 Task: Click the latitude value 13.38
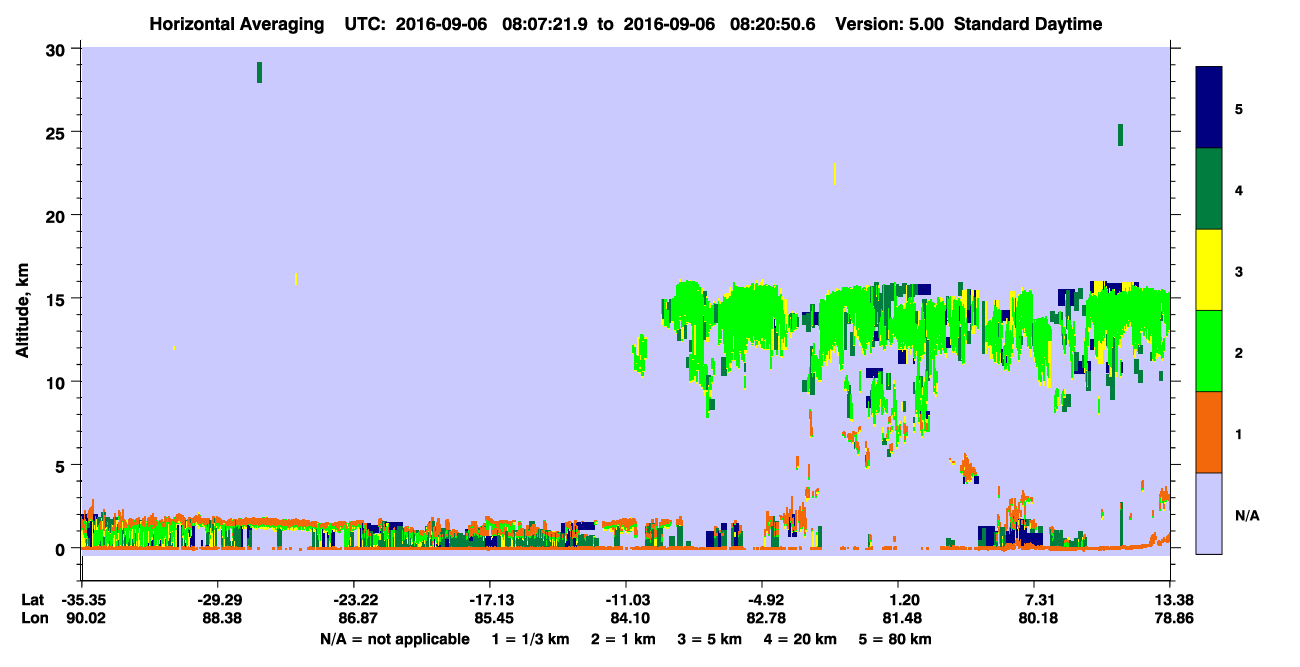coord(1170,599)
